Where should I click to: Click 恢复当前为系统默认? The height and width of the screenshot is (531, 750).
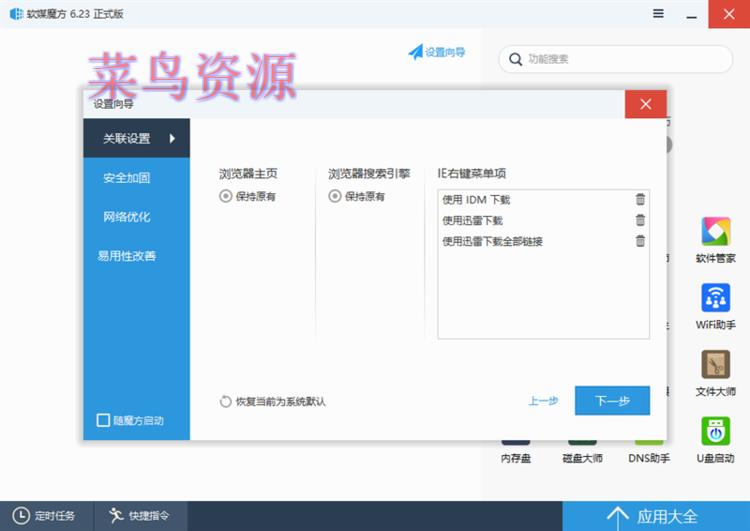click(273, 401)
